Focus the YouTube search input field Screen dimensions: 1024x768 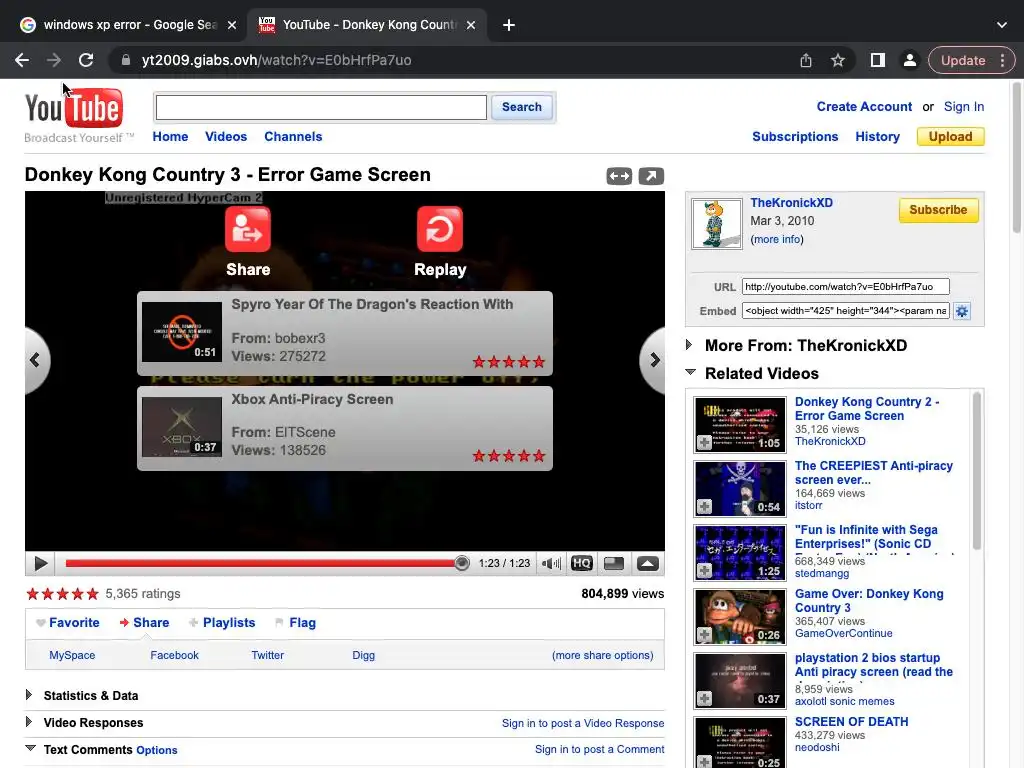click(321, 107)
